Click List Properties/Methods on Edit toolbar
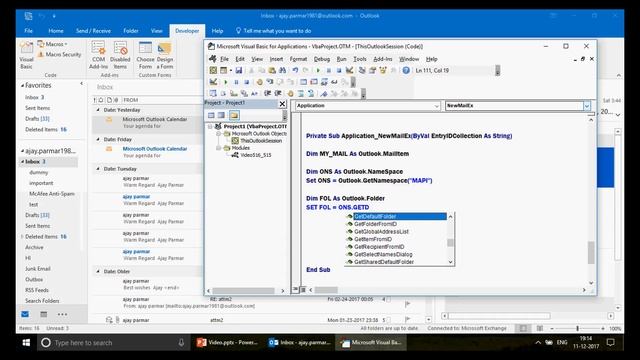640x360 pixels. (213, 93)
